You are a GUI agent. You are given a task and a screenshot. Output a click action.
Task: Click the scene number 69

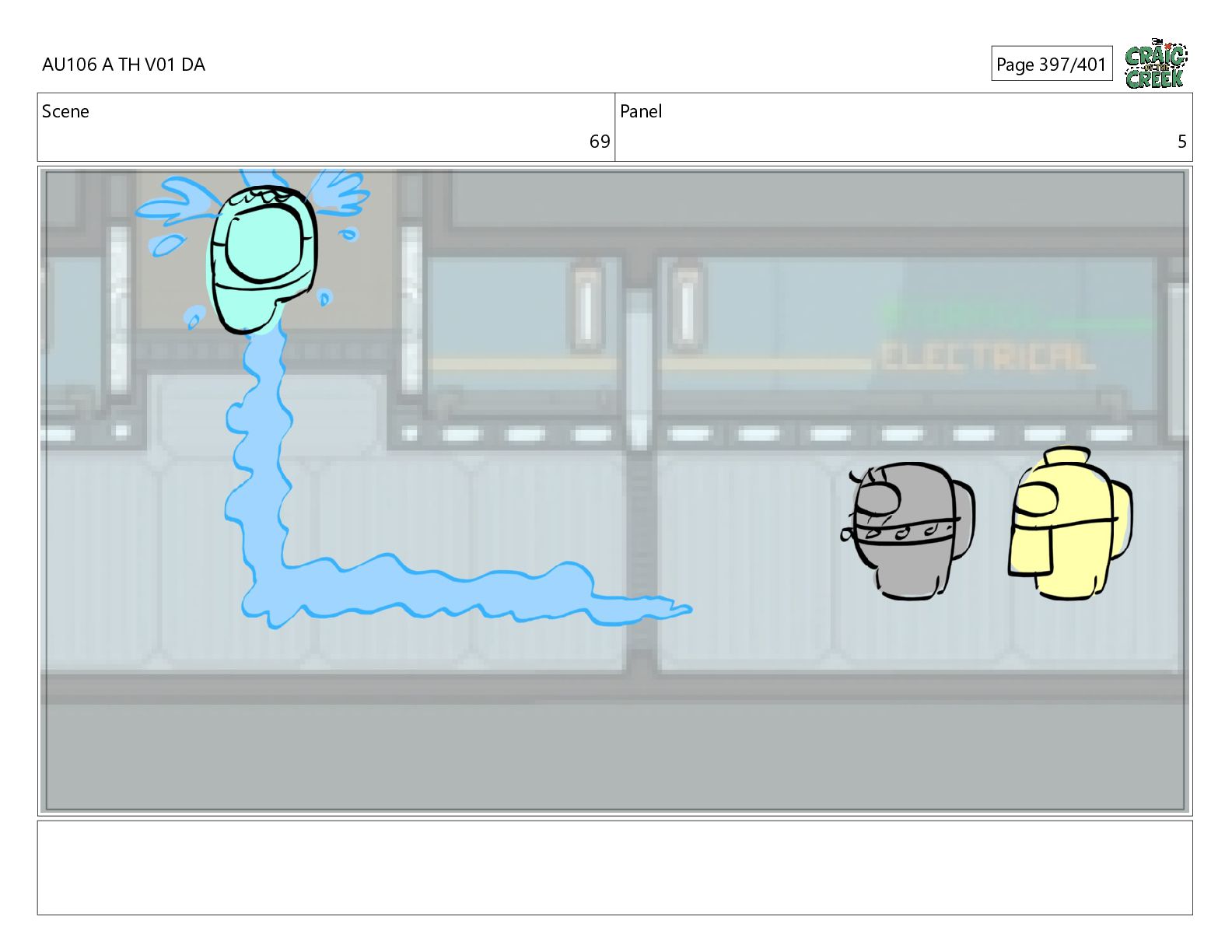[x=600, y=142]
